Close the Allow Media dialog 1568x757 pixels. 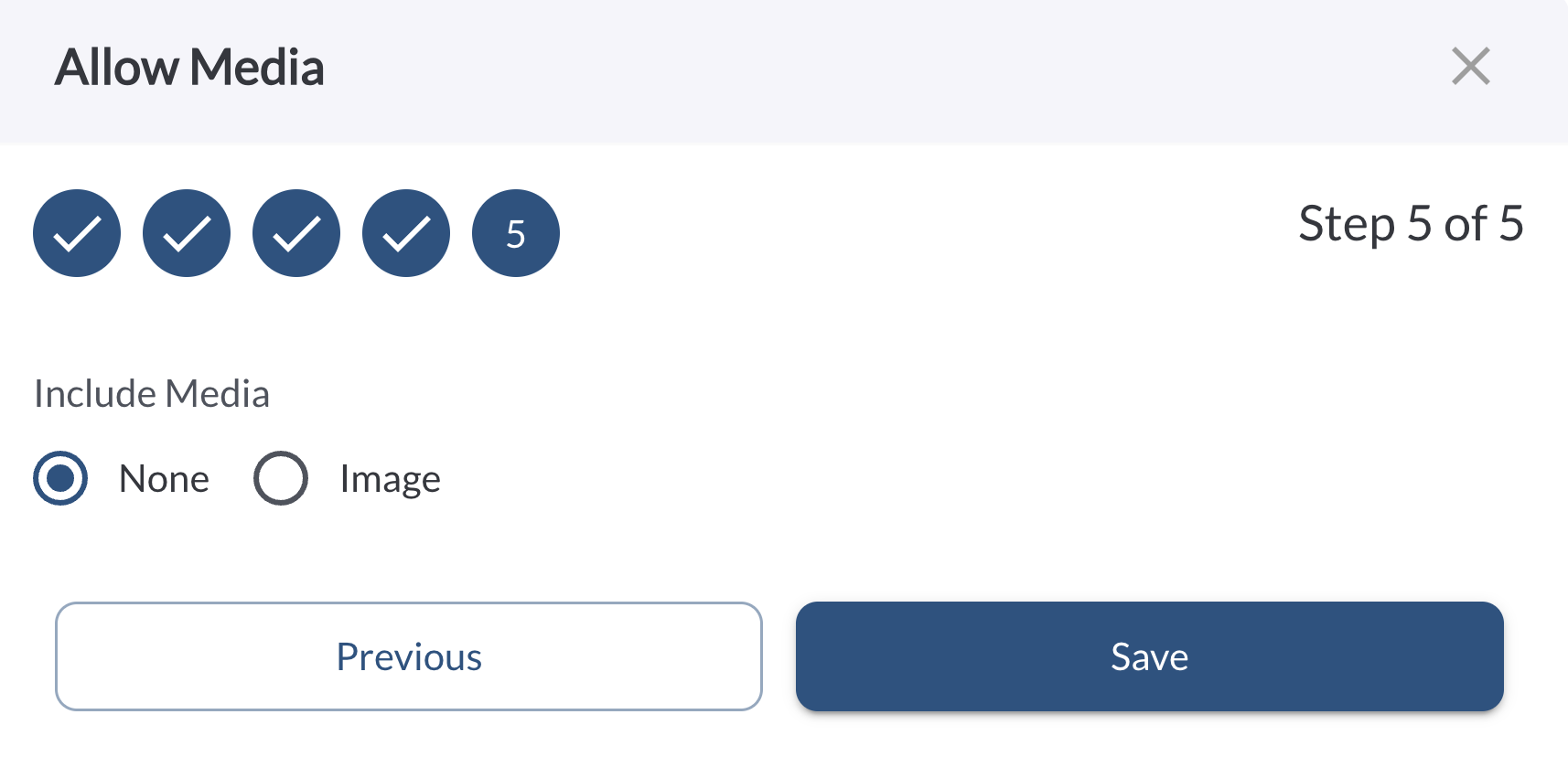pos(1470,67)
